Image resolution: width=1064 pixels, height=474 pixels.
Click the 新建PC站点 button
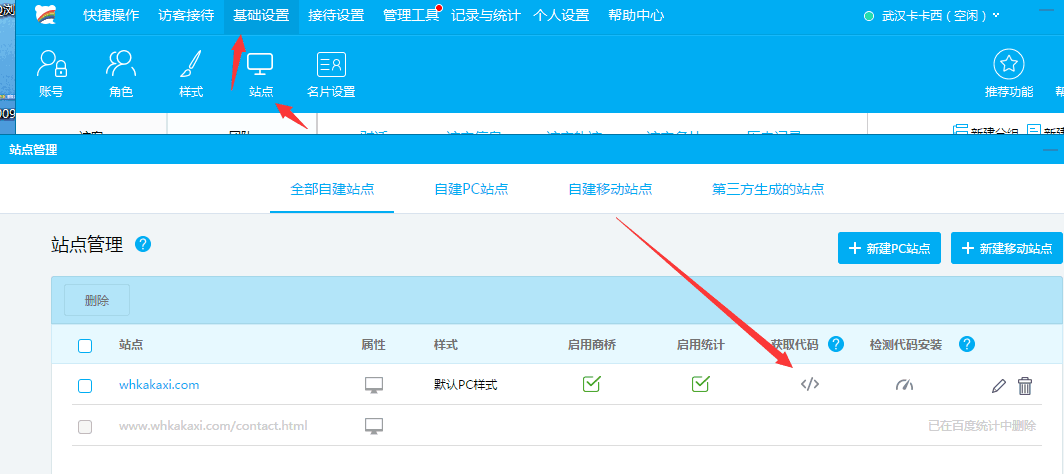[x=890, y=248]
